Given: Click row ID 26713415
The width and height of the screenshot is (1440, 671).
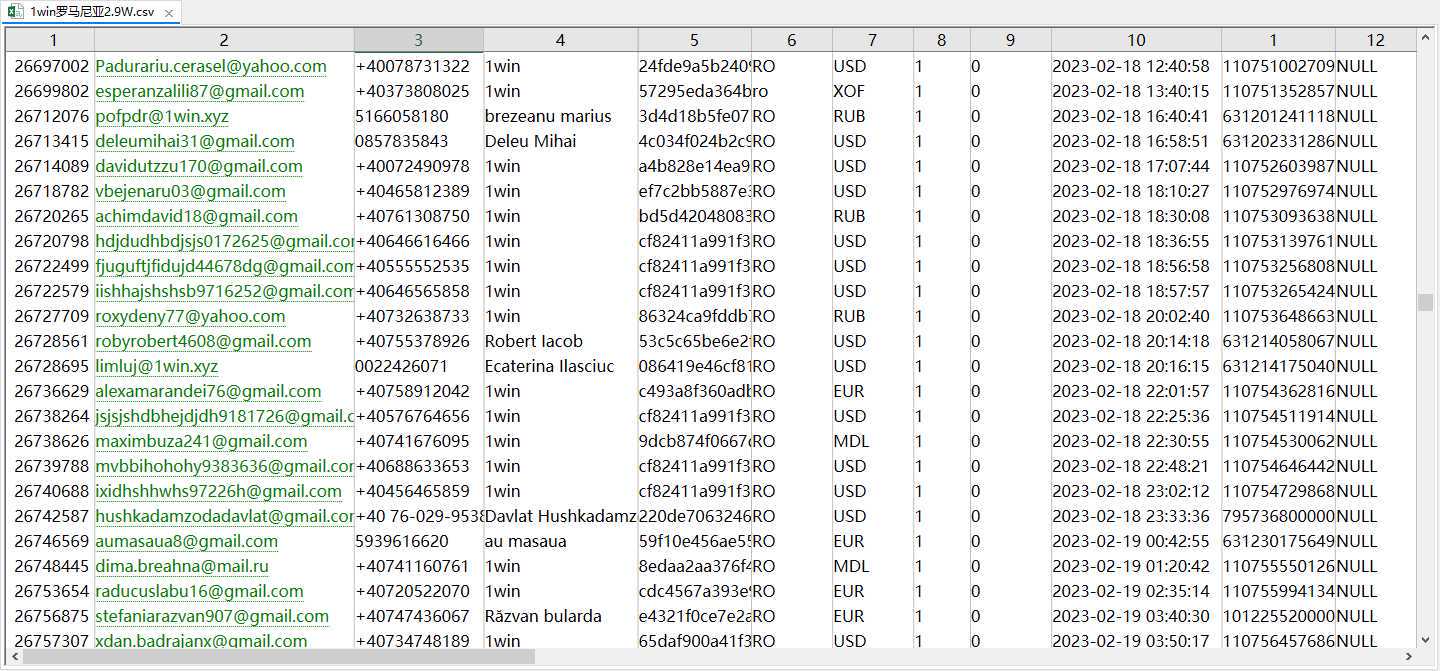Looking at the screenshot, I should click(x=51, y=141).
